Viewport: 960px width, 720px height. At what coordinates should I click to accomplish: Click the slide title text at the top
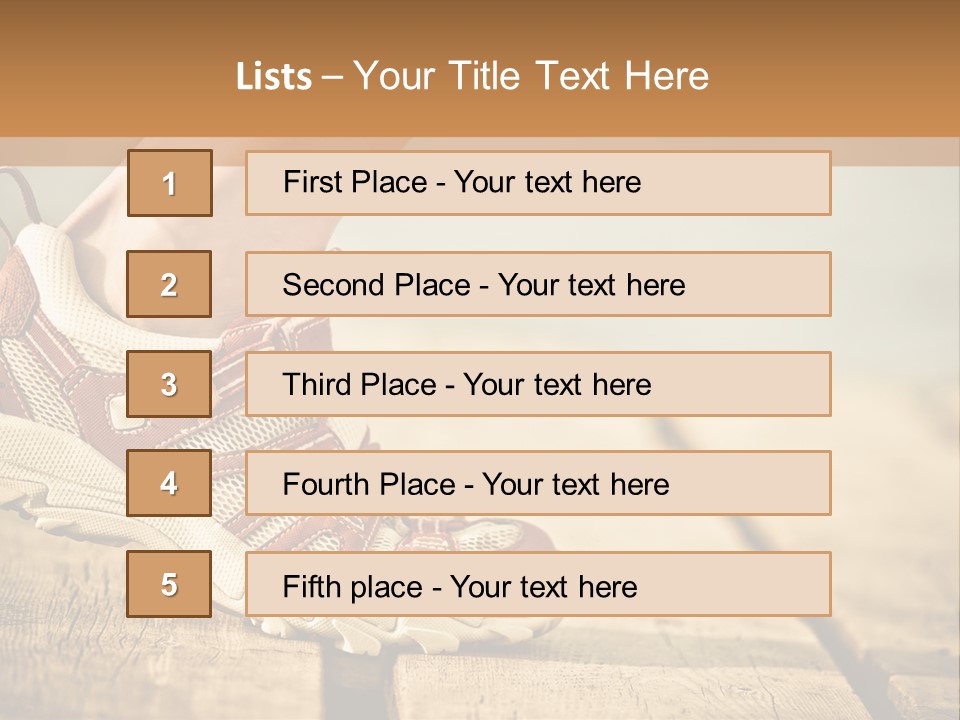(x=472, y=76)
